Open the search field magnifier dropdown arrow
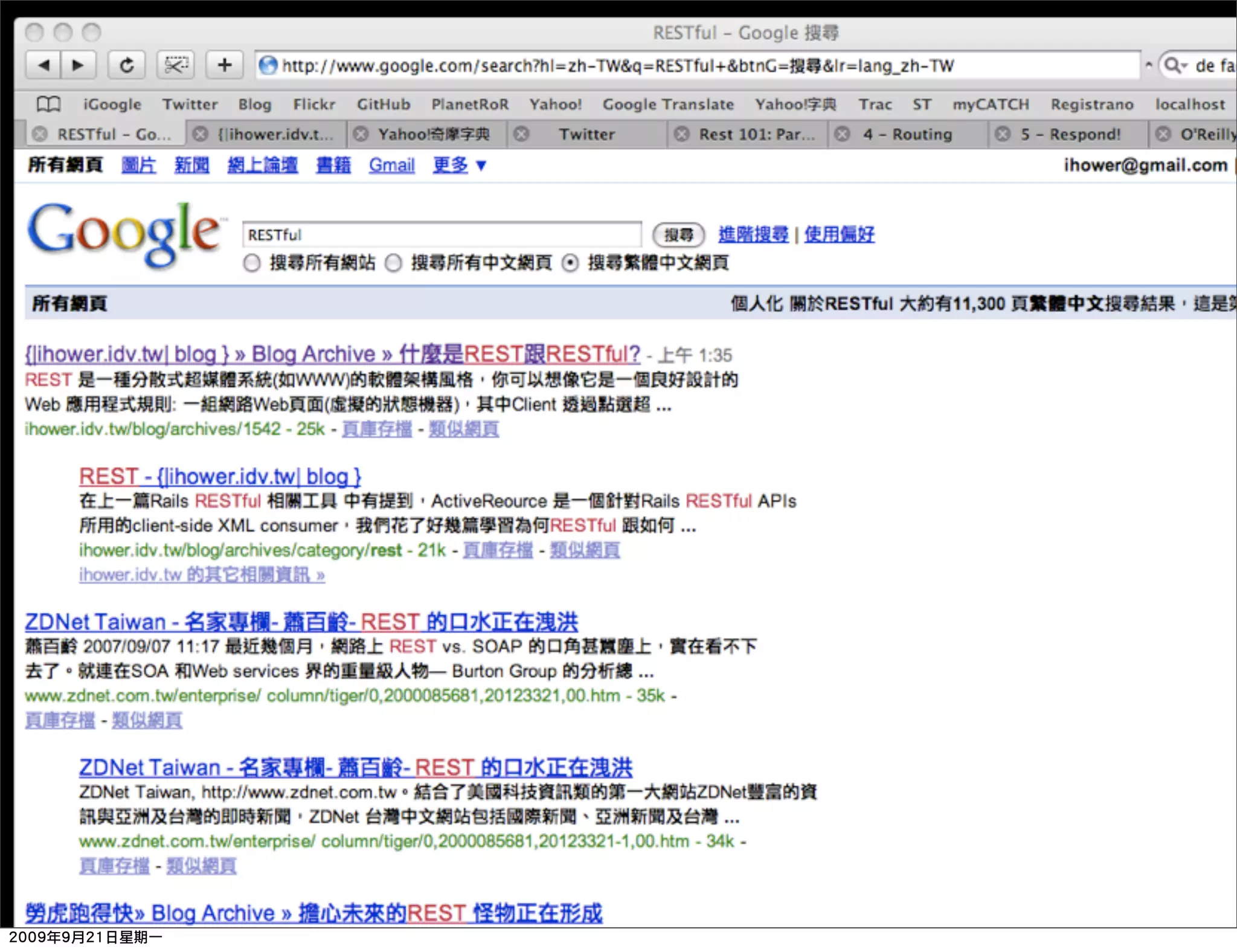This screenshot has width=1237, height=952. (1184, 66)
